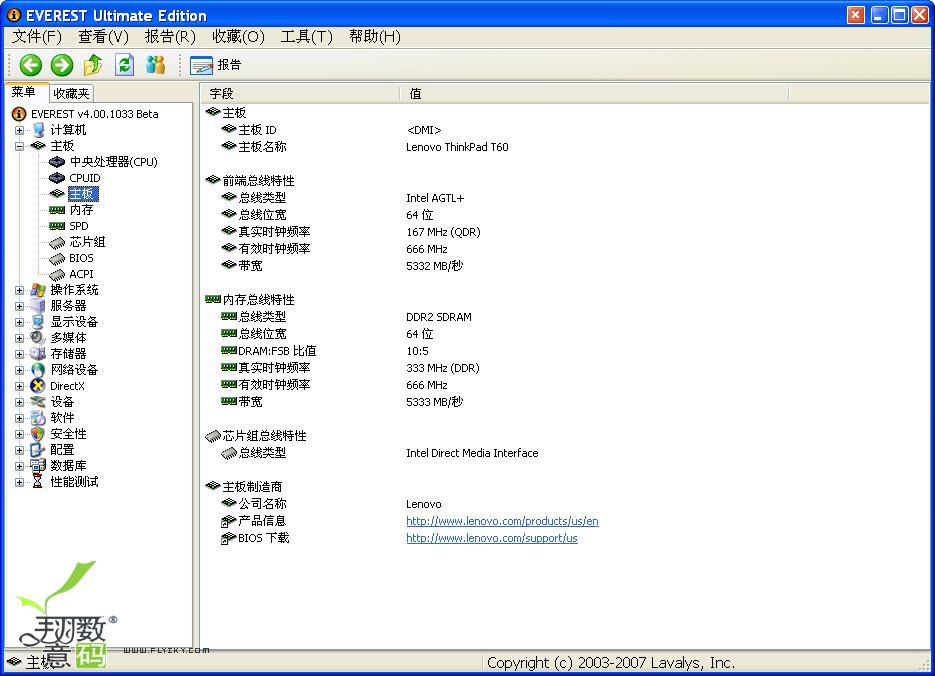
Task: Click the green Back arrow toolbar icon
Action: pos(31,65)
